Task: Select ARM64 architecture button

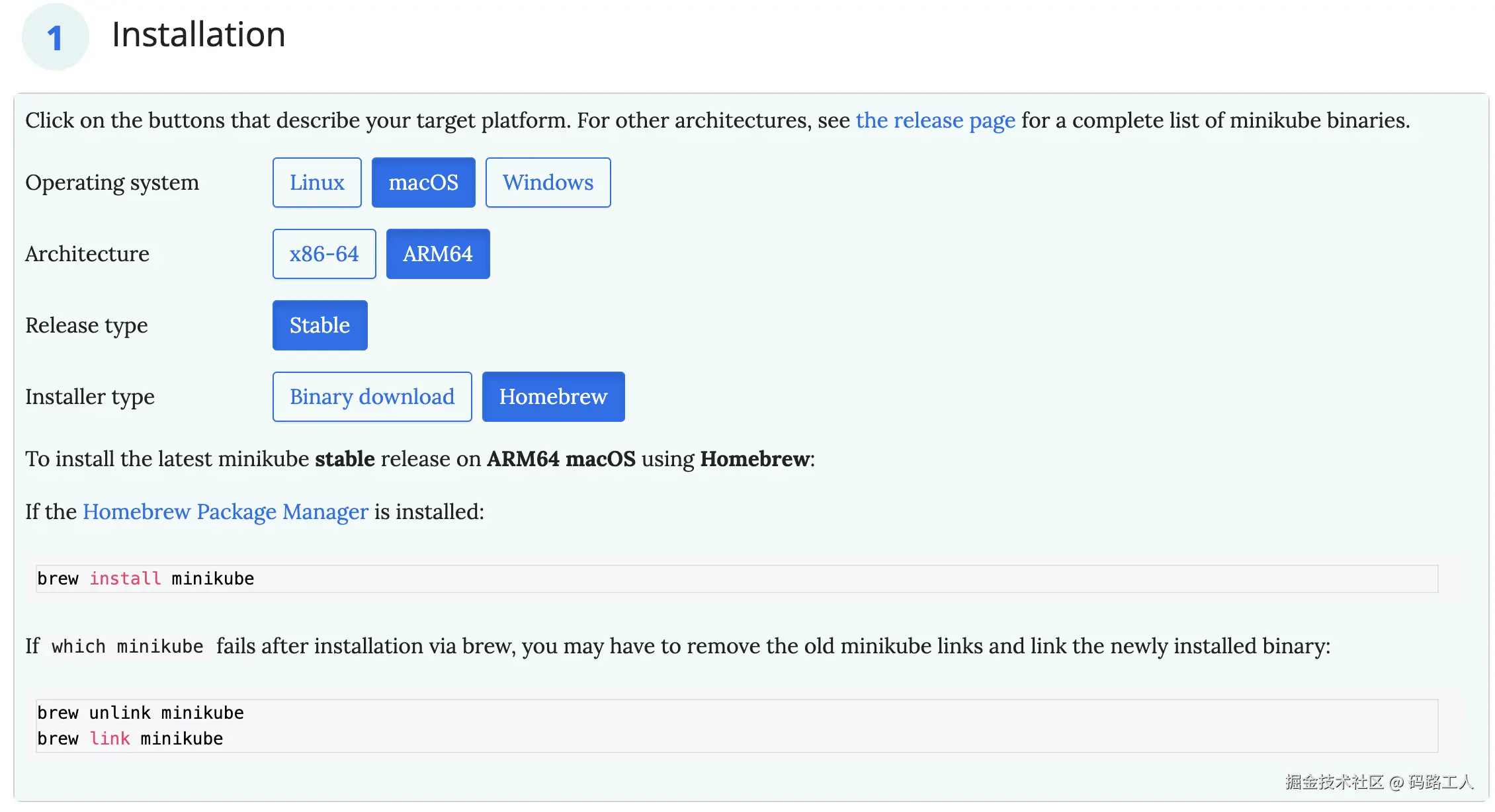Action: tap(438, 254)
